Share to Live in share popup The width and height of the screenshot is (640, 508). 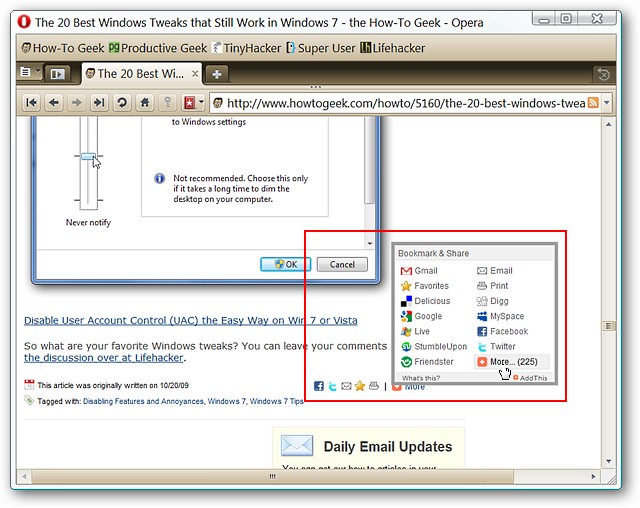point(416,331)
